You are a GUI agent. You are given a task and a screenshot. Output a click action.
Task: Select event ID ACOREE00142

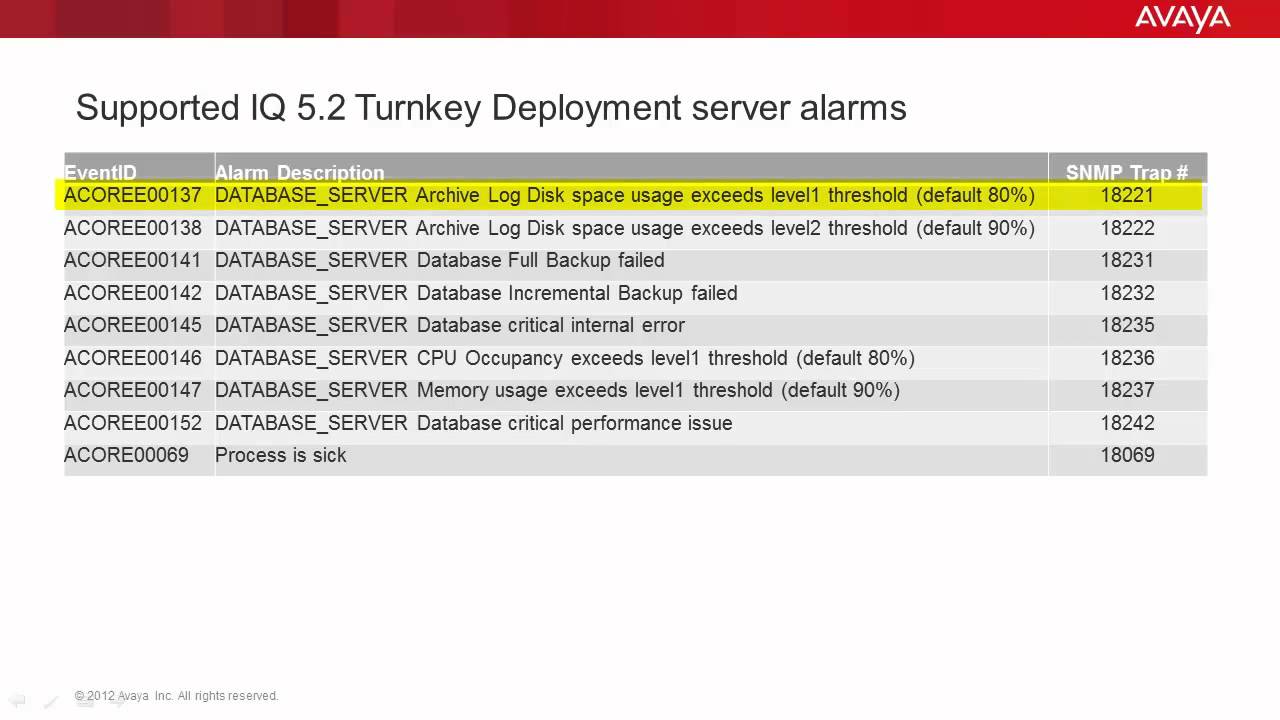(x=133, y=293)
